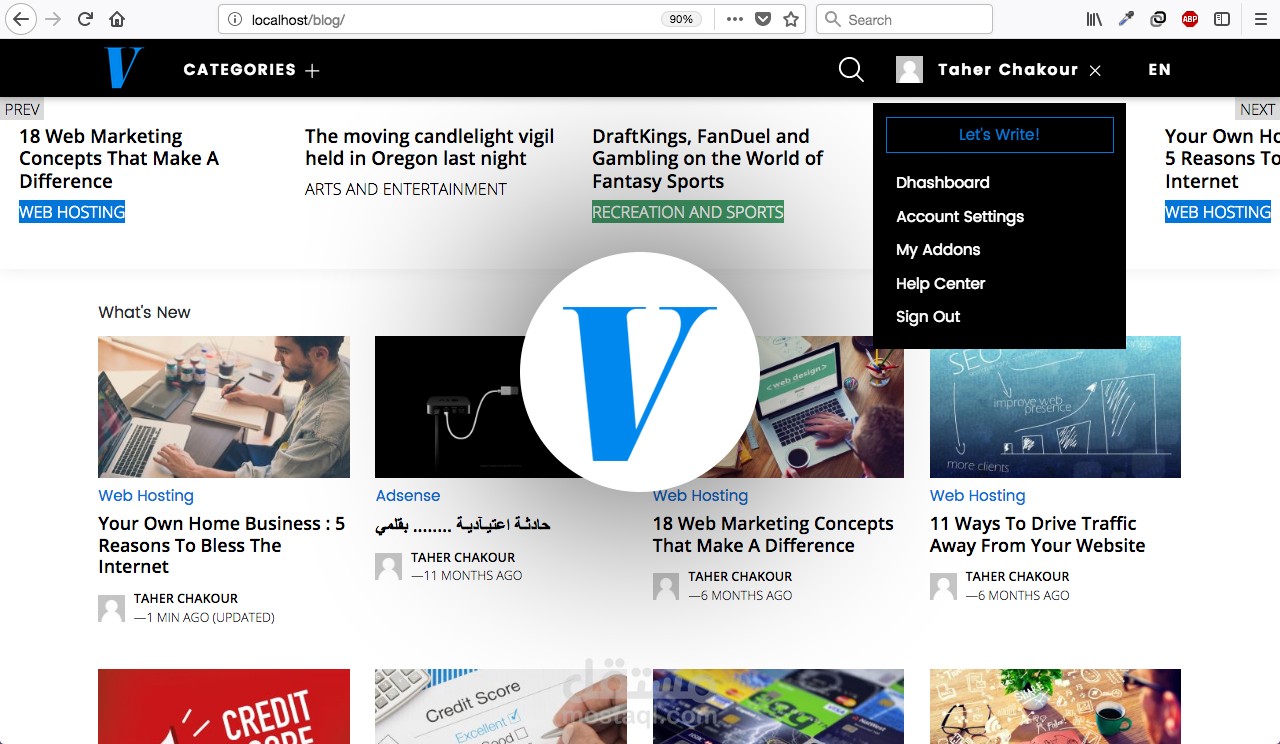Go back with browser back arrow
Screen dimensions: 1280x744
(21, 19)
